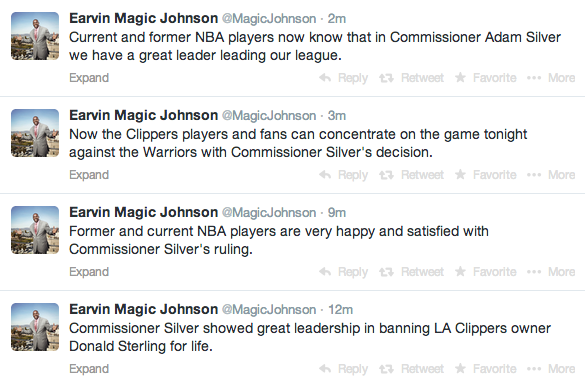Screen dimensions: 585x385
Task: Reply to the tweet posted 9m ago
Action: [344, 272]
